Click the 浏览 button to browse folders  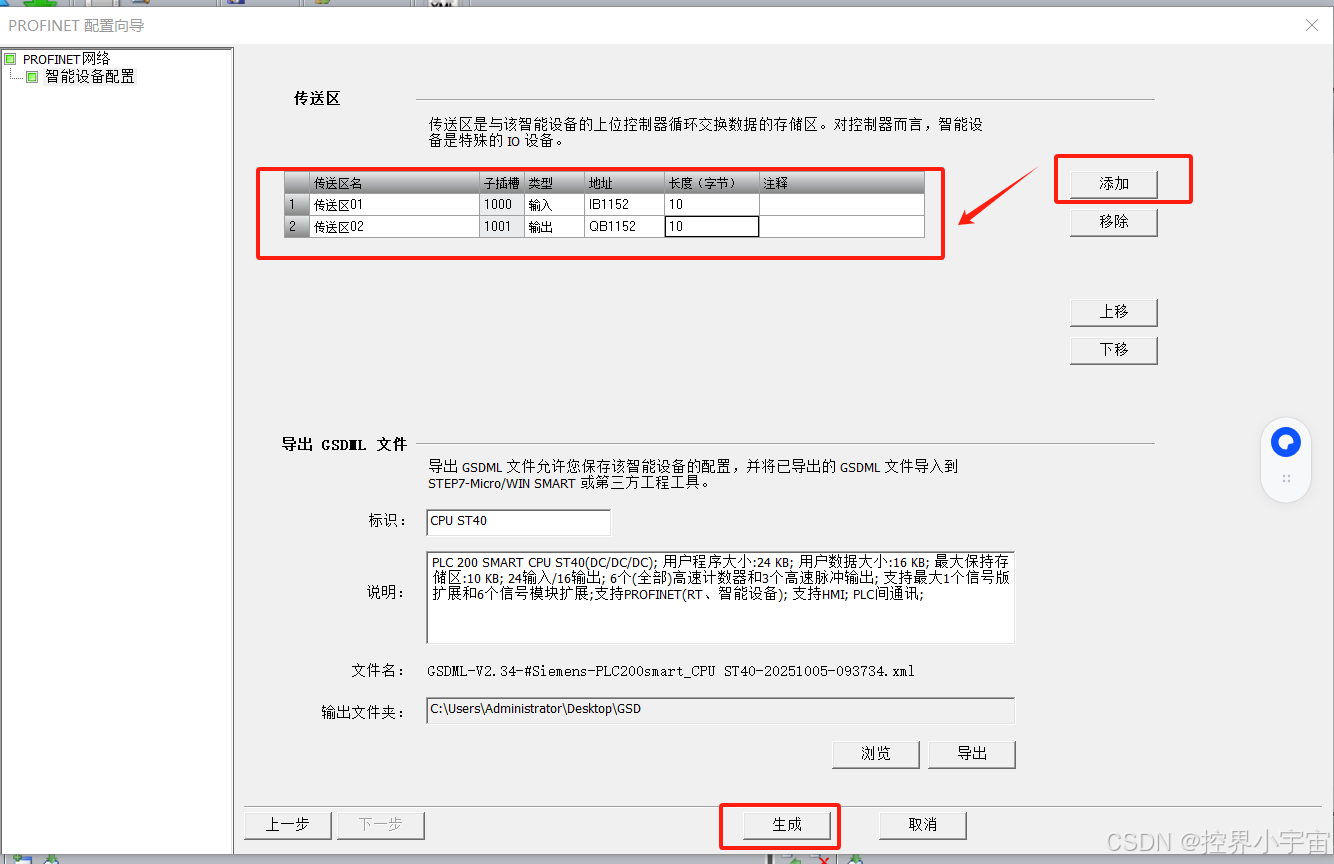pos(875,754)
